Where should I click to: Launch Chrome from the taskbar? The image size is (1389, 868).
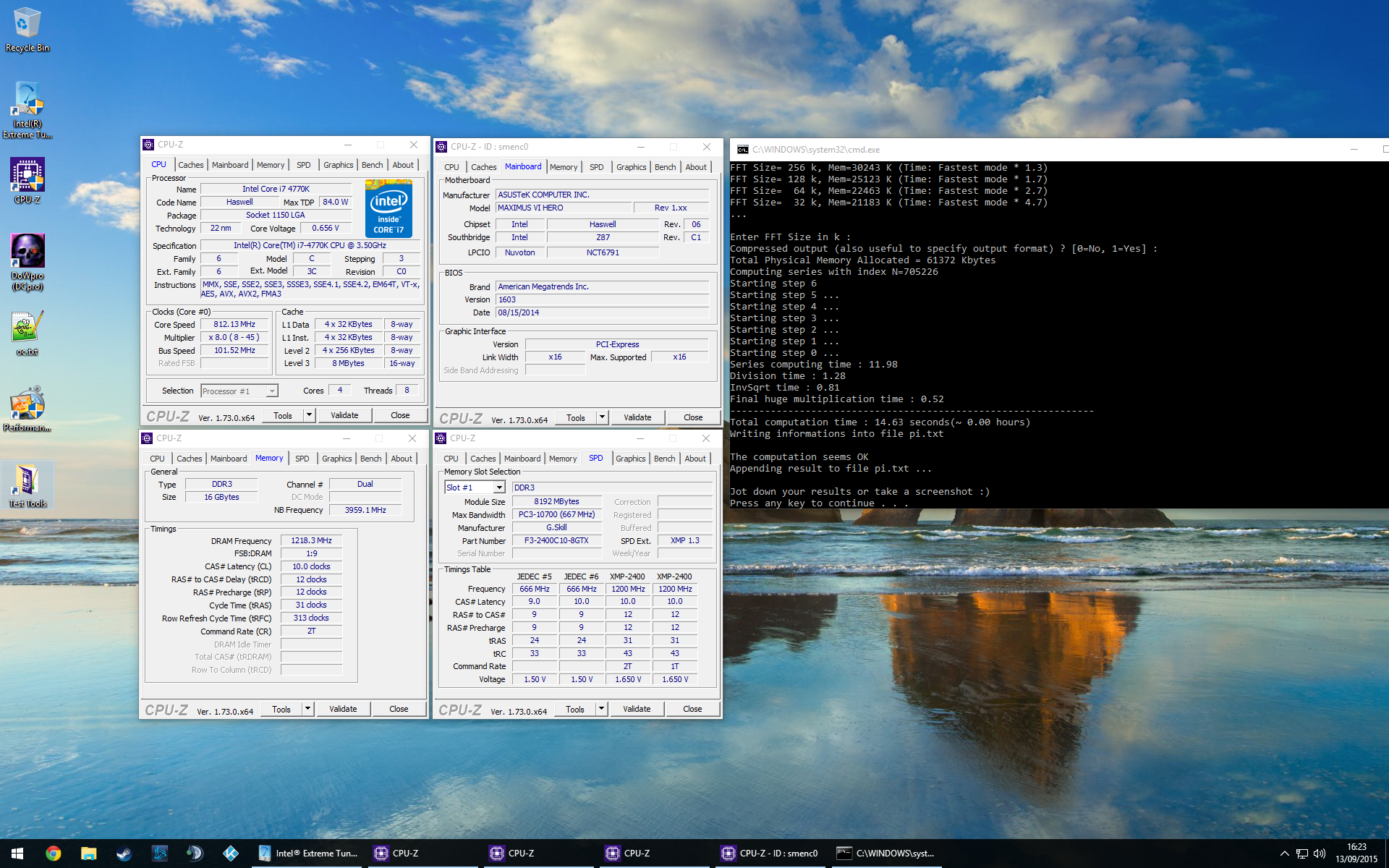coord(53,854)
